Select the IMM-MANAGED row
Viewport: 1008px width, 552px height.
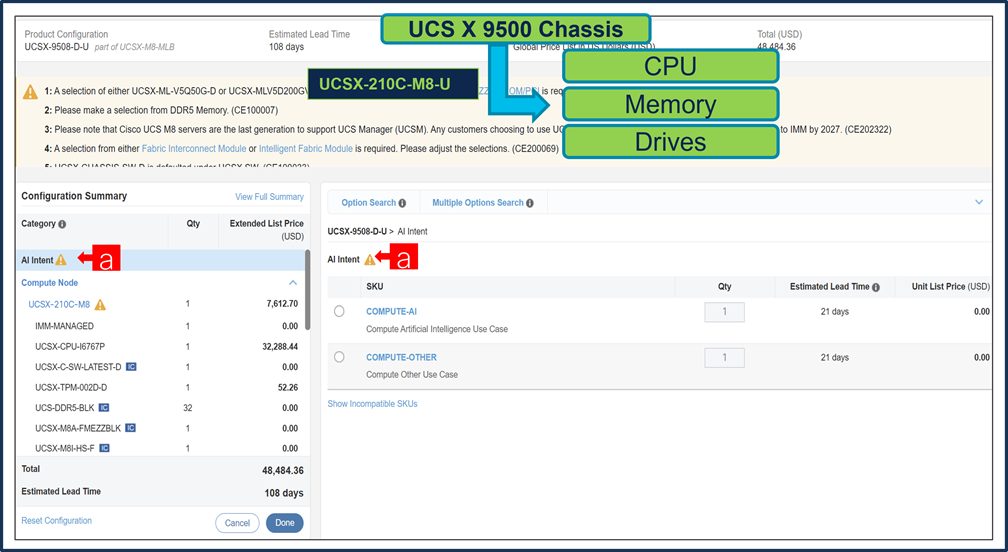[x=160, y=326]
